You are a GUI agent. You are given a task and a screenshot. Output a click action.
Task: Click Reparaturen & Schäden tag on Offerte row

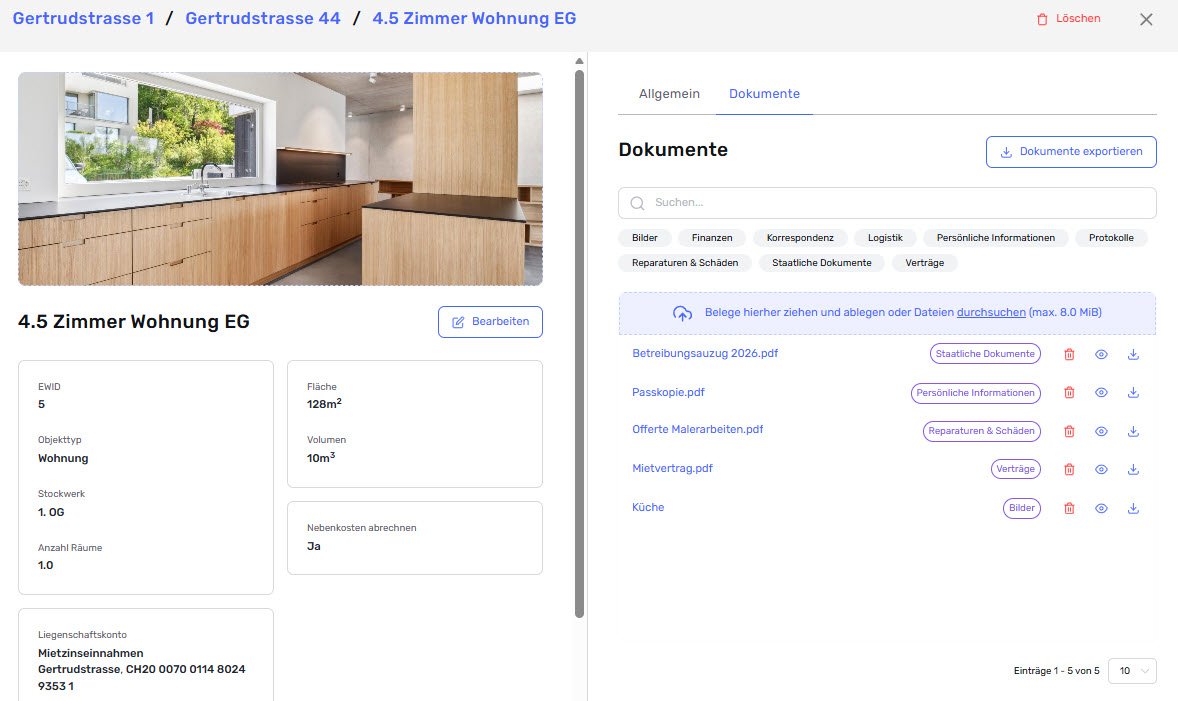click(x=981, y=431)
